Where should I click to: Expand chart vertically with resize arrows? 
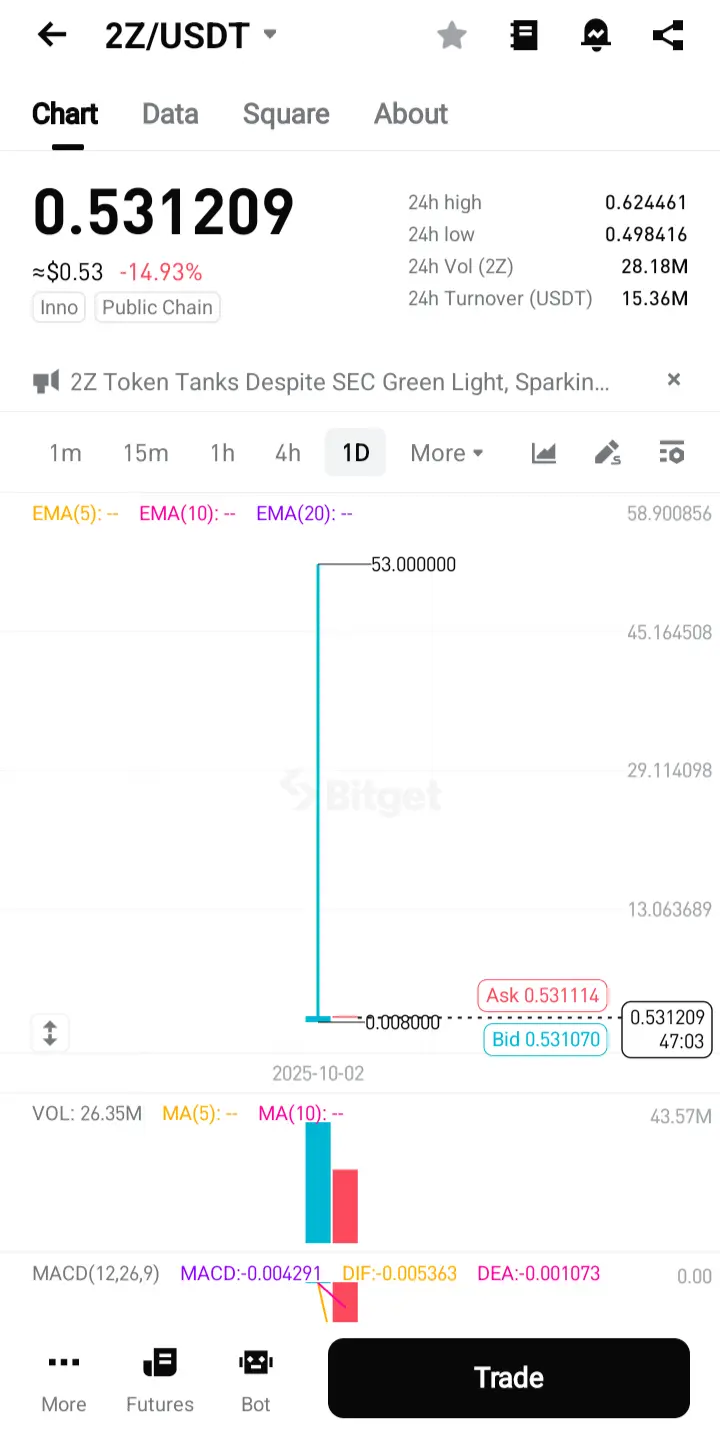(x=50, y=1032)
